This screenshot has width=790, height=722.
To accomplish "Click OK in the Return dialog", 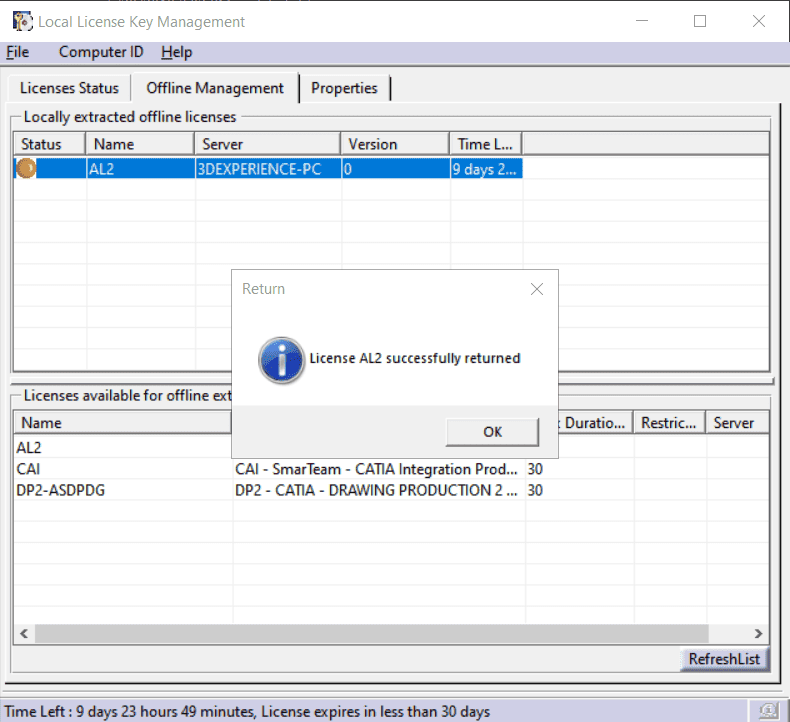I will pos(492,432).
